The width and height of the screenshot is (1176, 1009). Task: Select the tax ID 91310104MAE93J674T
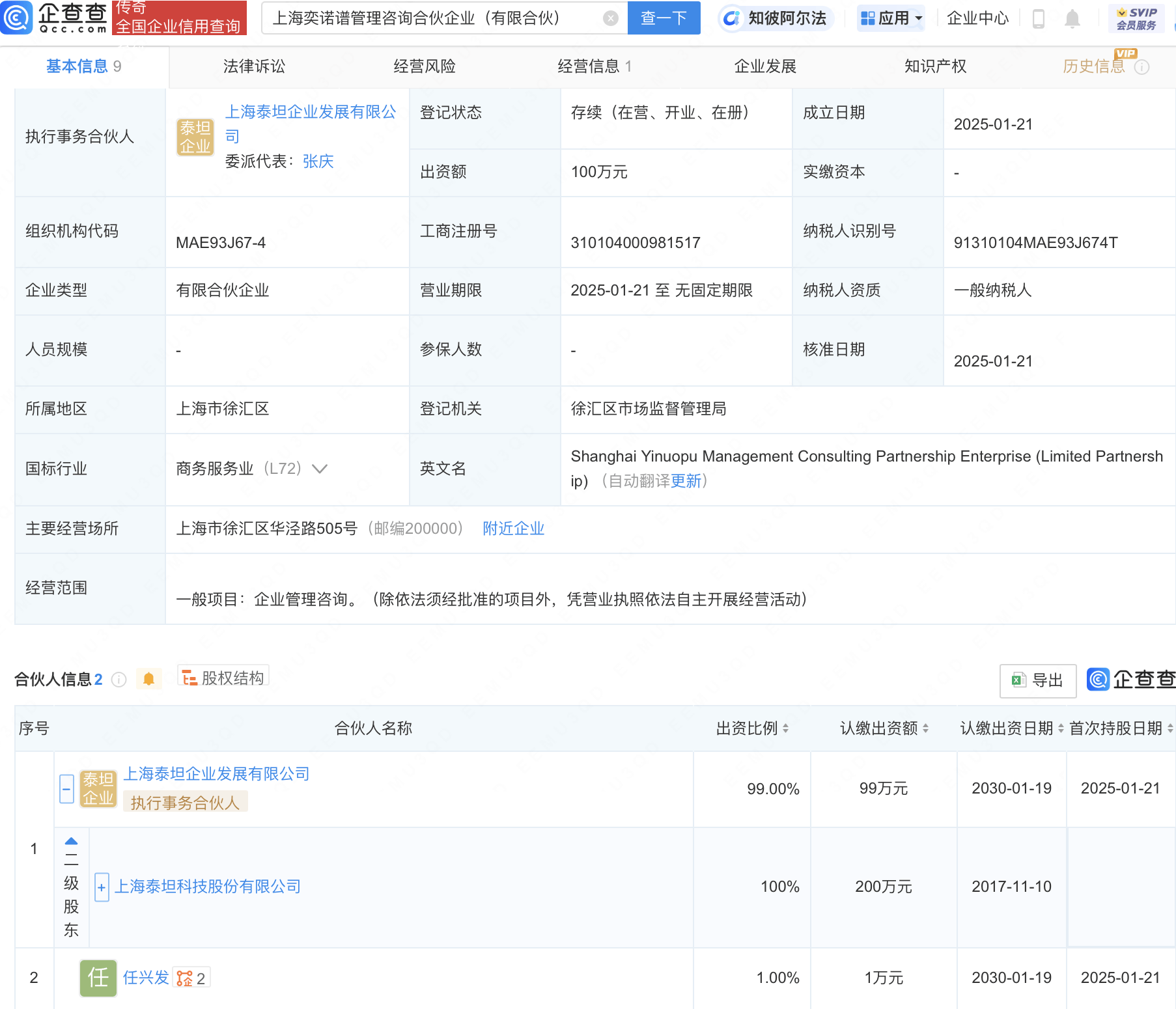[x=1035, y=243]
